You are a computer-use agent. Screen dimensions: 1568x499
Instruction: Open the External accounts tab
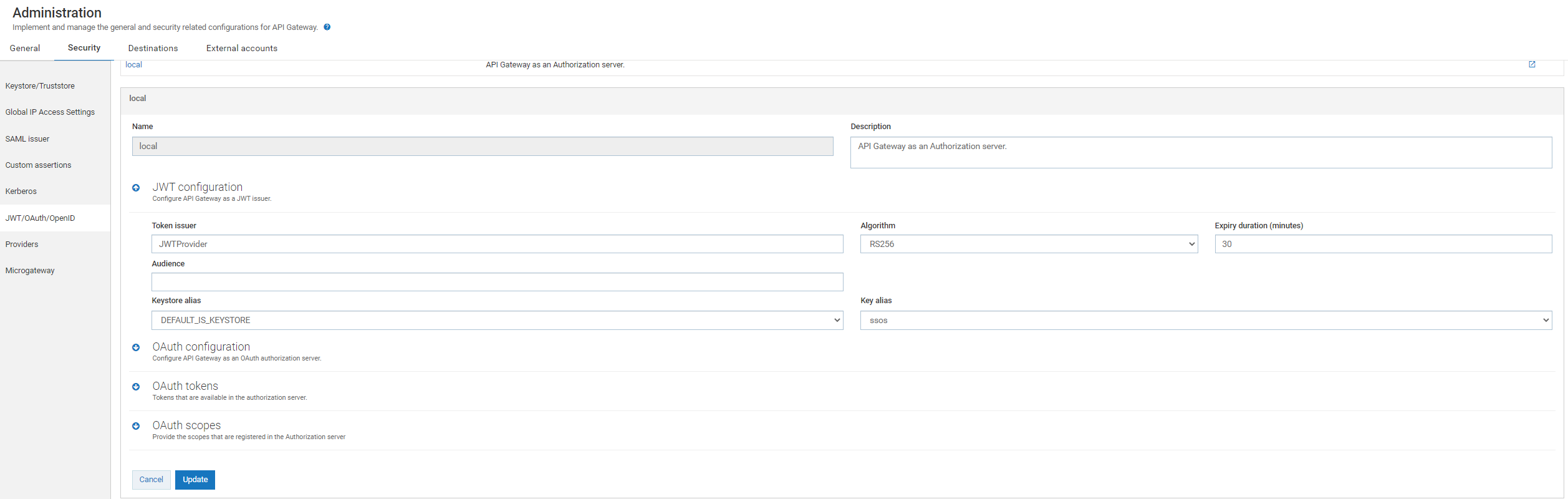click(242, 48)
